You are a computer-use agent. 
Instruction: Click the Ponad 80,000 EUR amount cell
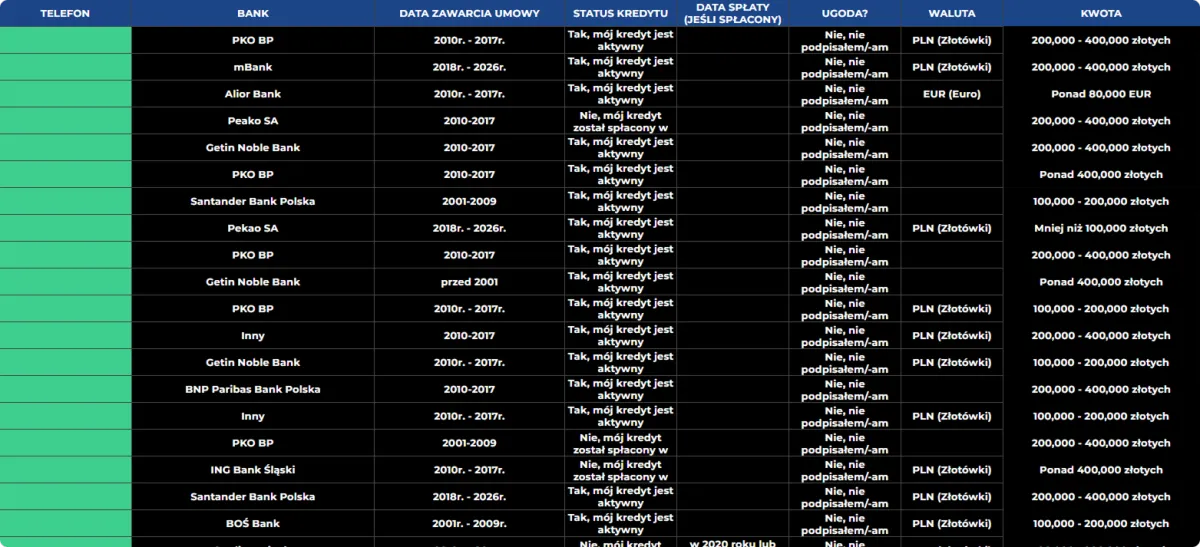tap(1101, 94)
